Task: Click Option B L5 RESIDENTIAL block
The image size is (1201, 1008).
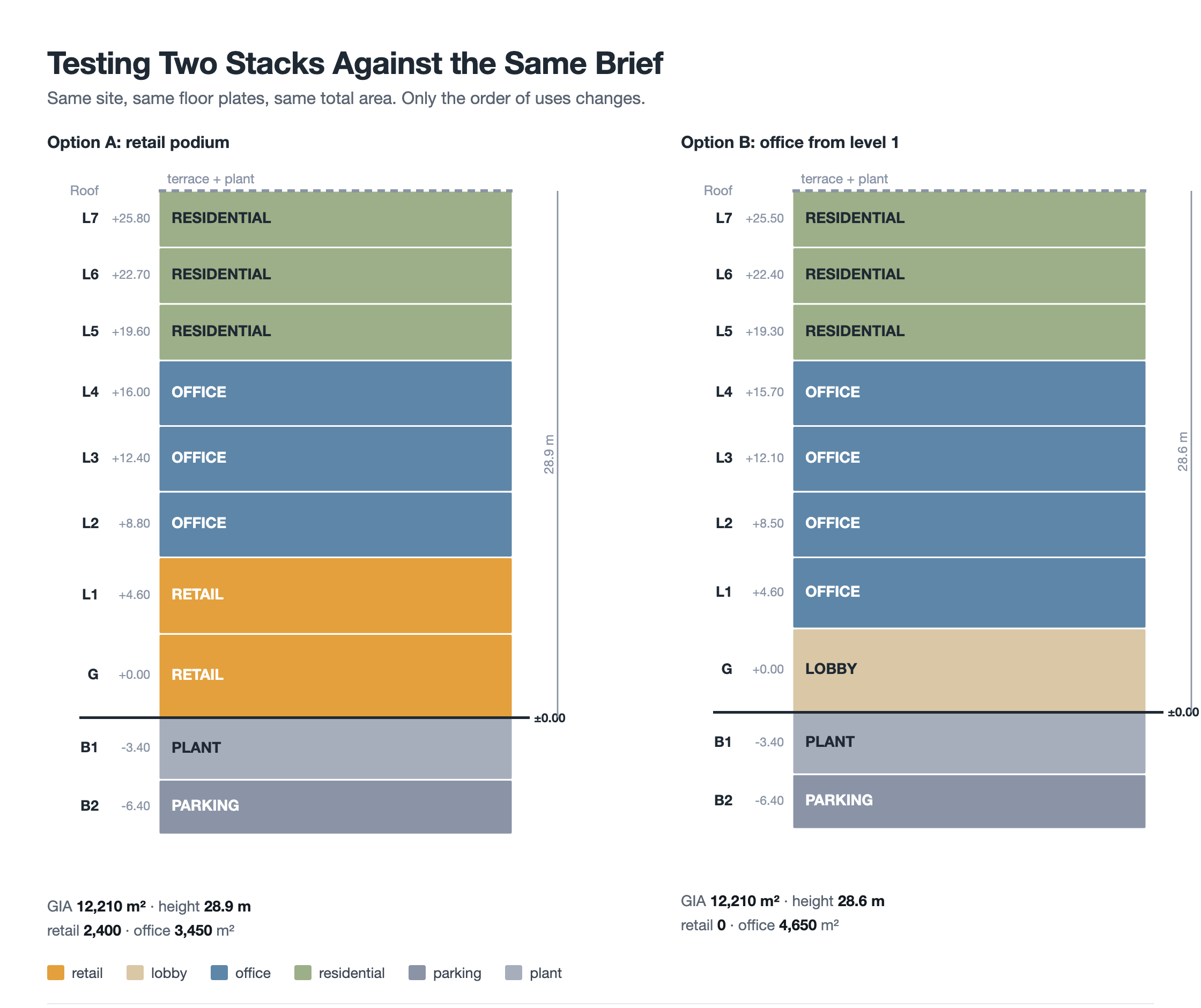Action: pyautogui.click(x=969, y=332)
